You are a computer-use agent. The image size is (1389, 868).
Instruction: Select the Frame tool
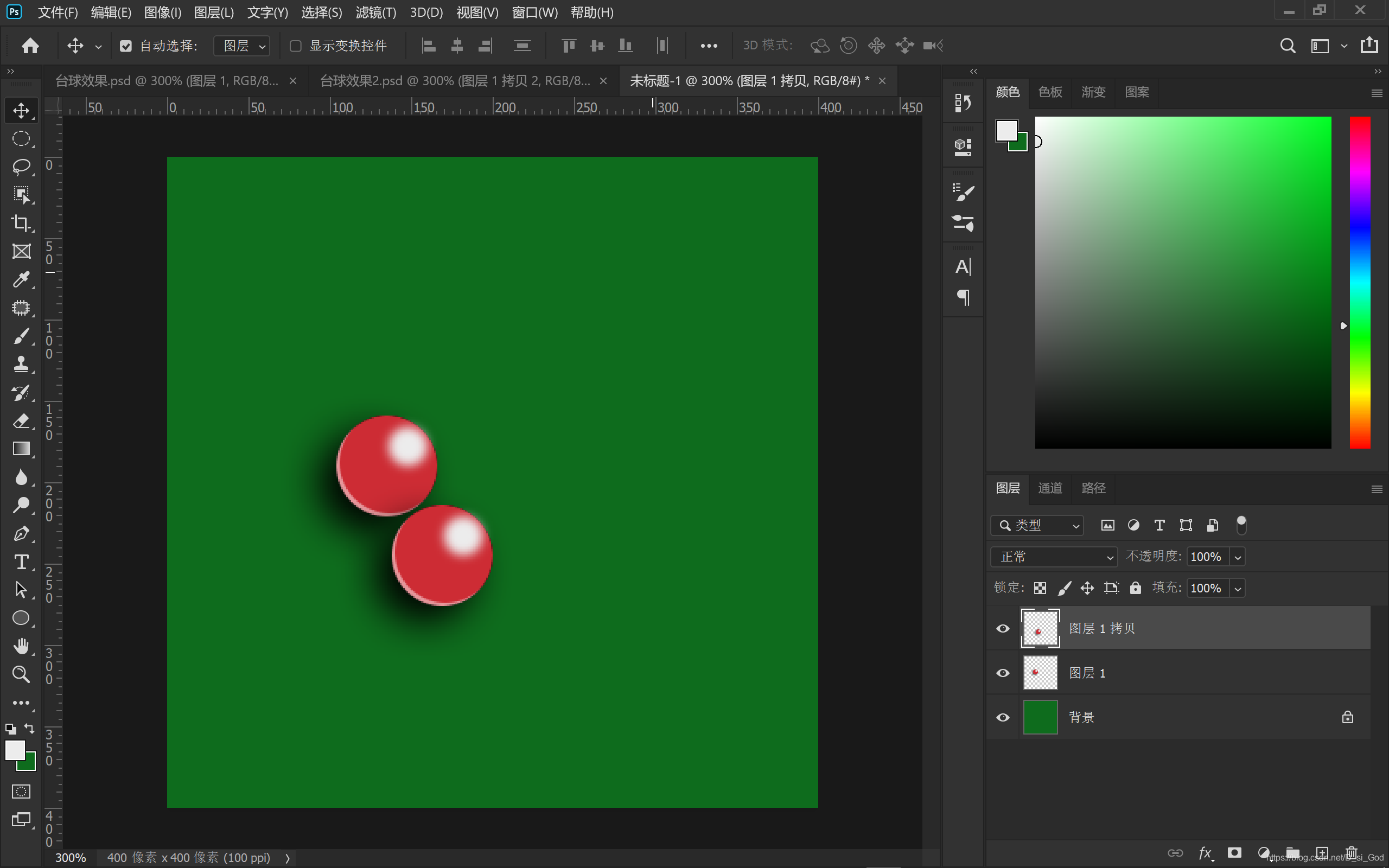click(x=21, y=251)
